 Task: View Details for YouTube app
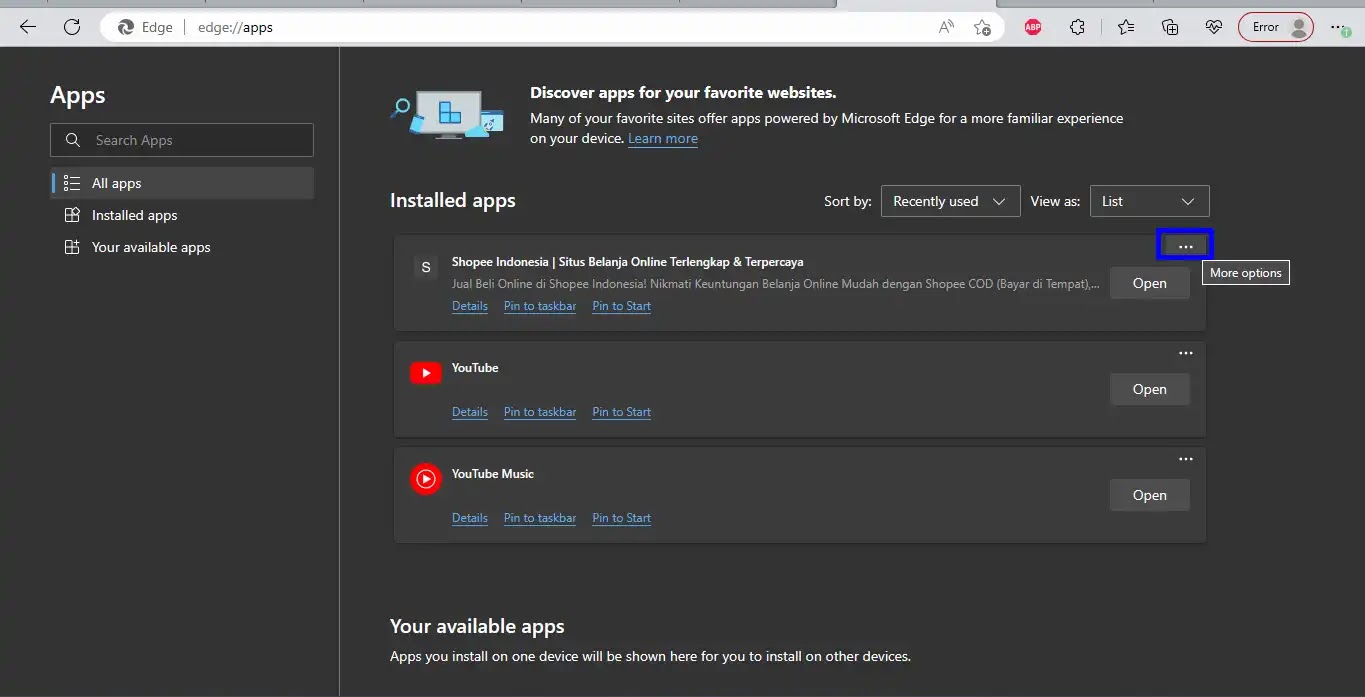(x=470, y=412)
